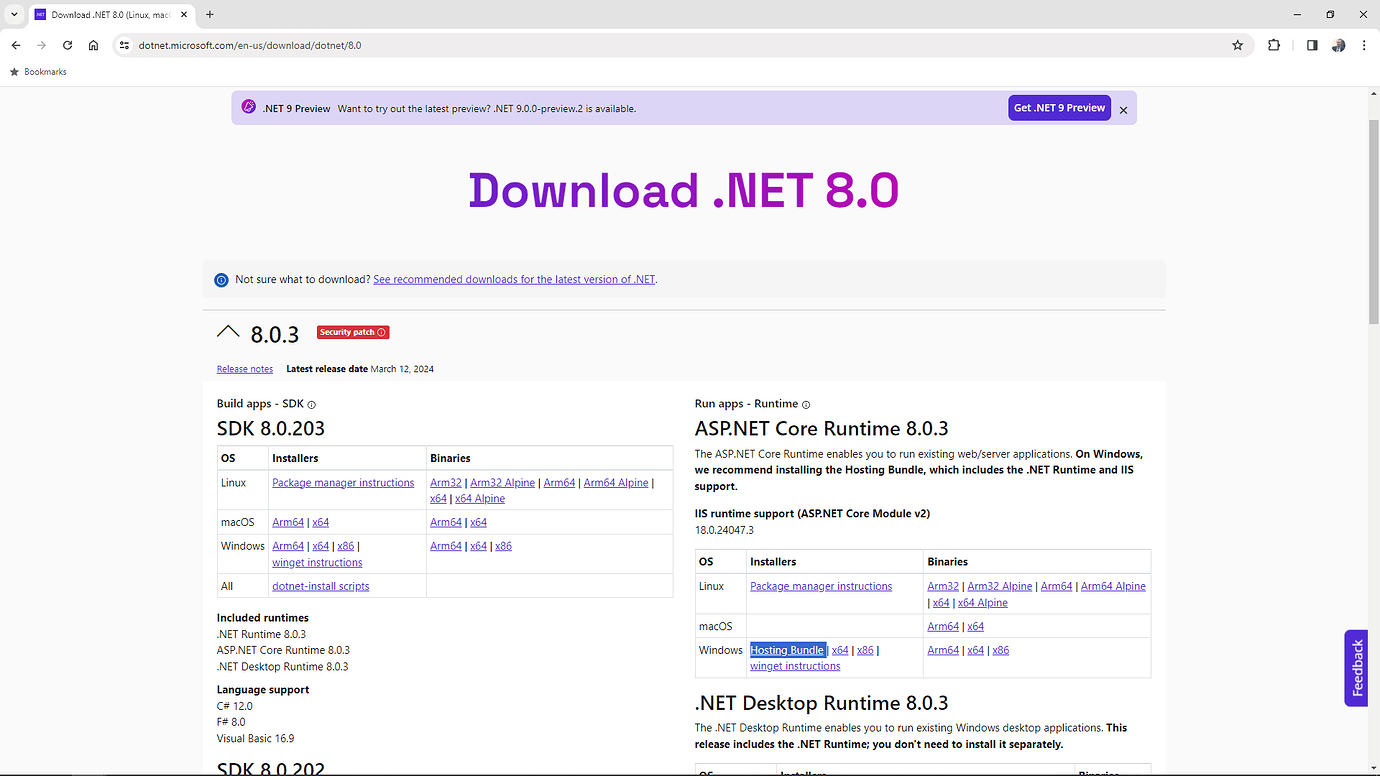Click the Get .NET 9 Preview button

(x=1059, y=107)
